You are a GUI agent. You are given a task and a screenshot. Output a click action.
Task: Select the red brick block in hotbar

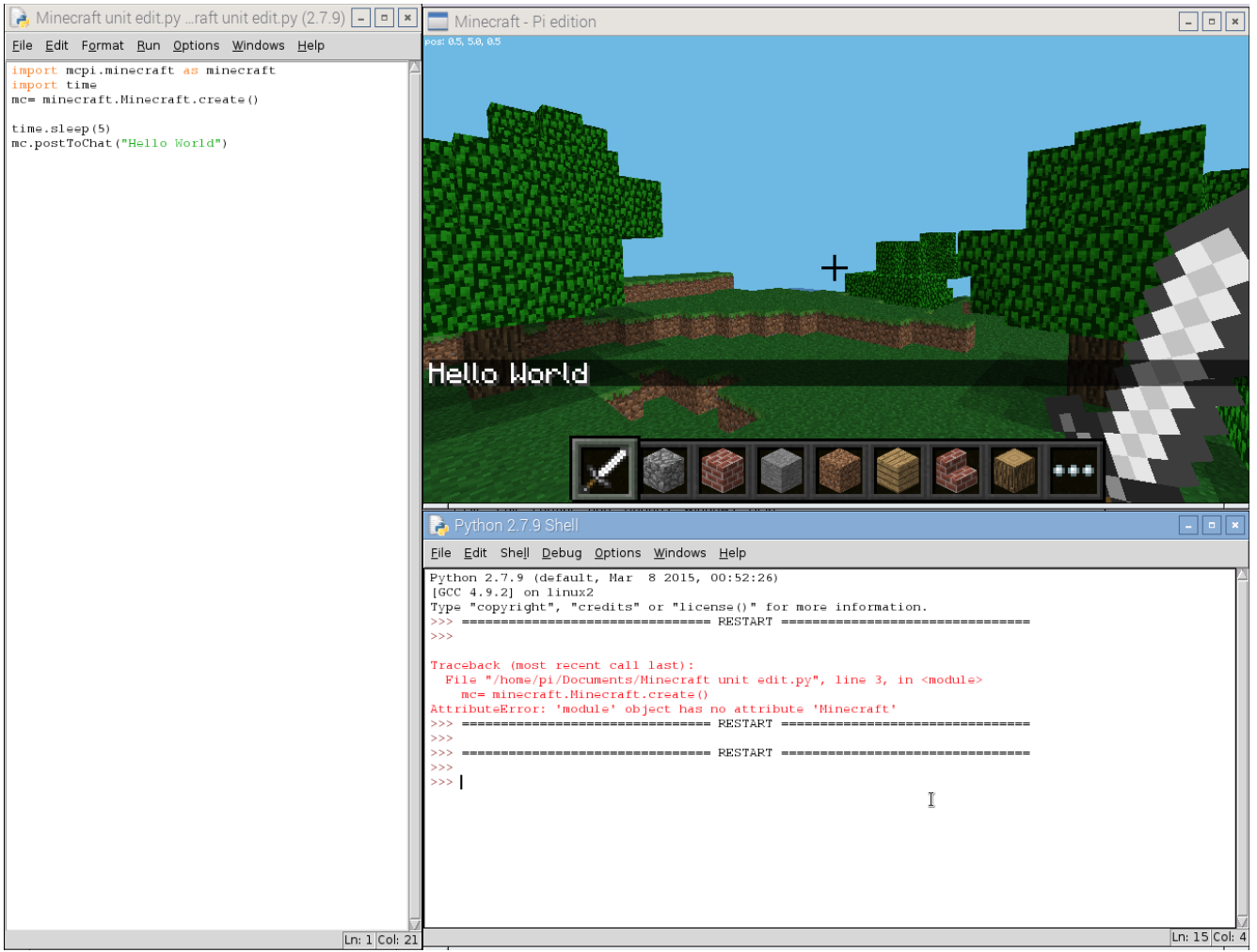(723, 469)
